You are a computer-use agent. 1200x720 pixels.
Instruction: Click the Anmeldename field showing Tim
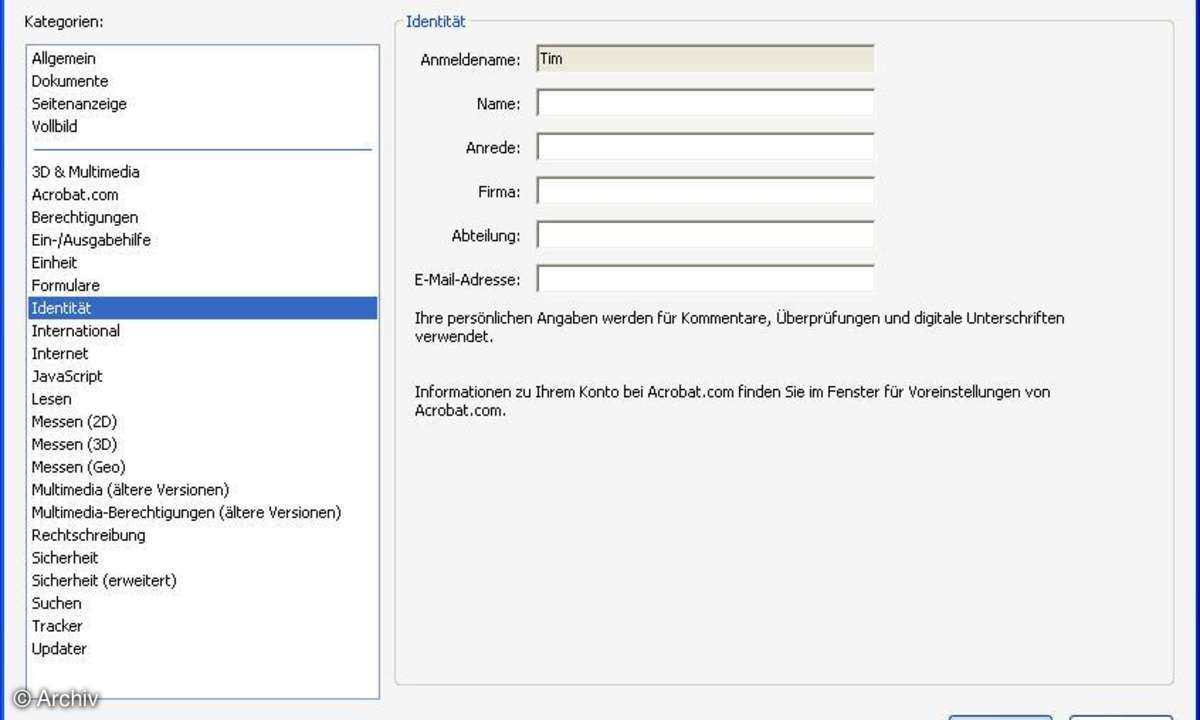pyautogui.click(x=705, y=59)
